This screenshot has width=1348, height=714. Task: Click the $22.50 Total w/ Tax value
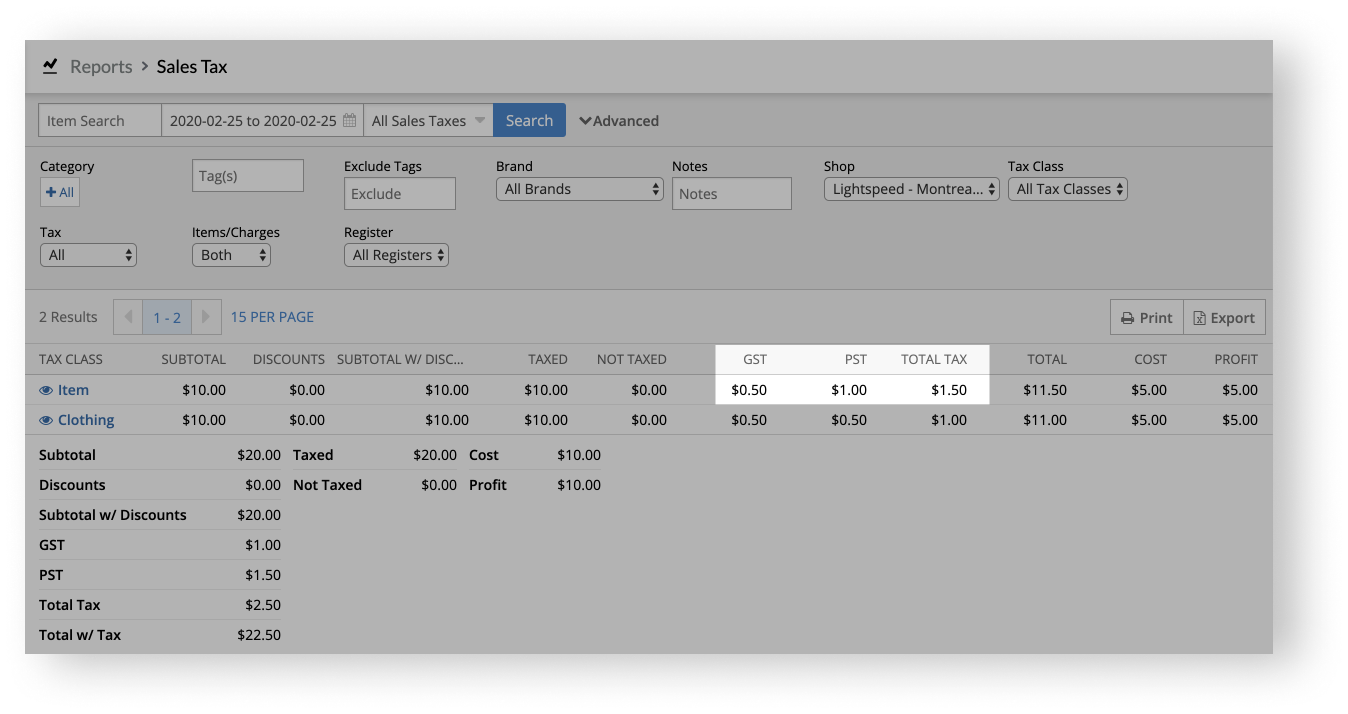259,634
